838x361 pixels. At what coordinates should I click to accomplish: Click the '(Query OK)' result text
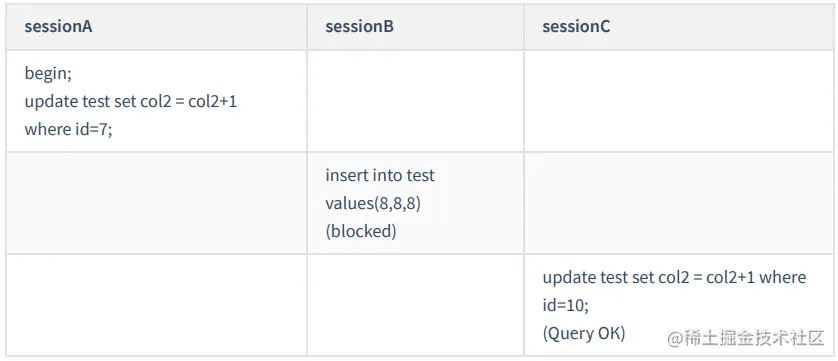point(584,333)
